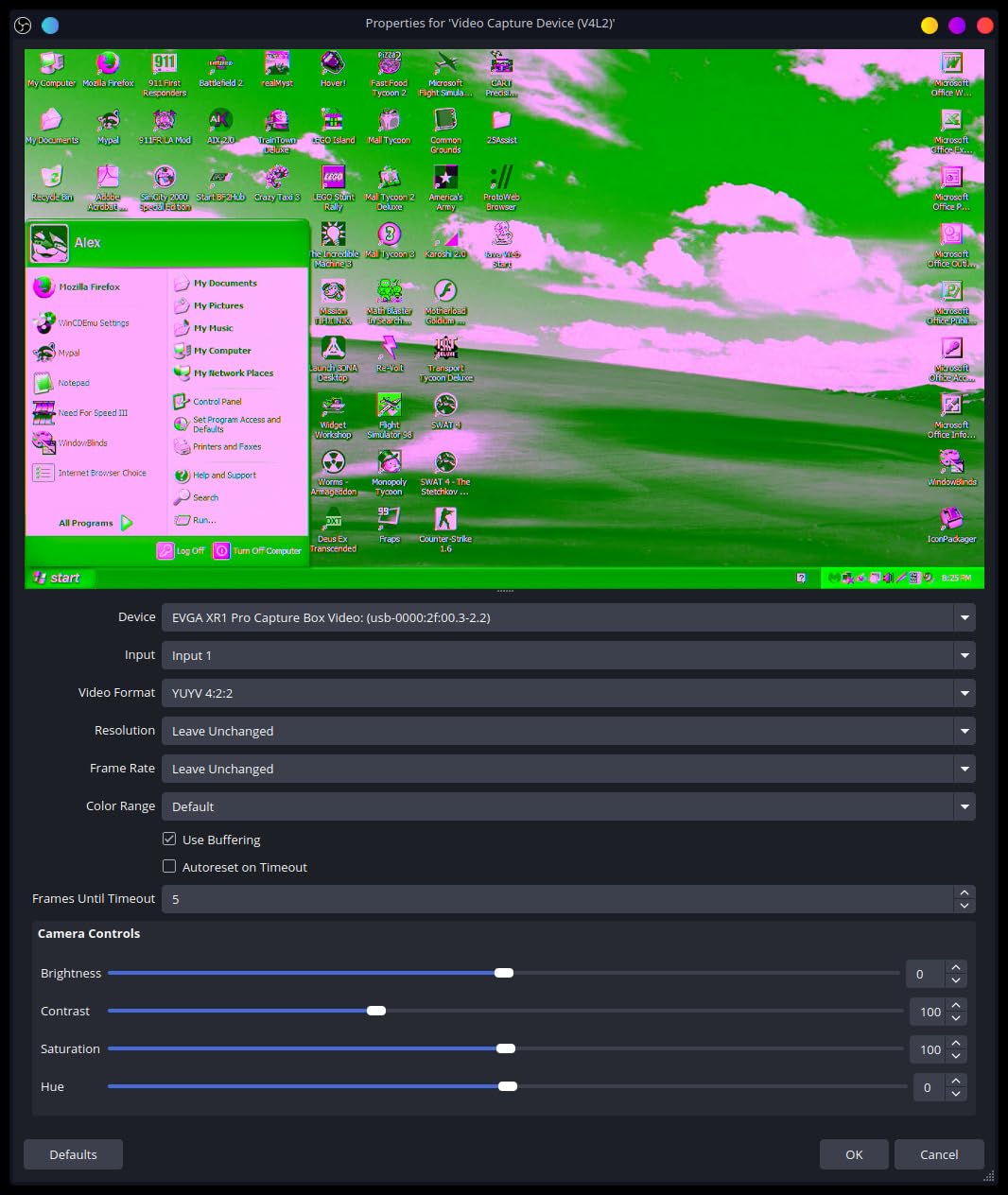Click the Defaults button

pos(73,1154)
